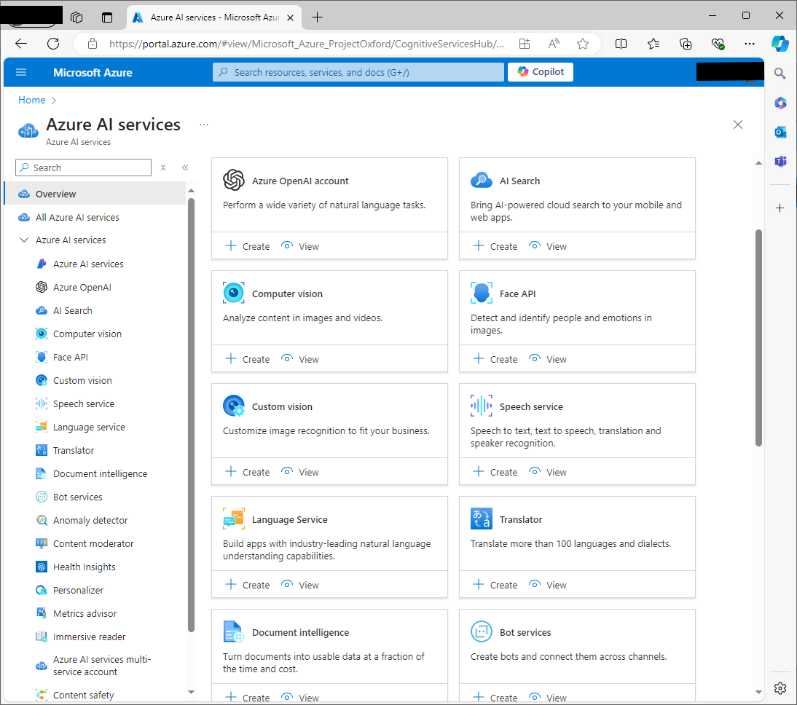Image resolution: width=797 pixels, height=705 pixels.
Task: Open the Home breadcrumb link
Action: click(32, 100)
